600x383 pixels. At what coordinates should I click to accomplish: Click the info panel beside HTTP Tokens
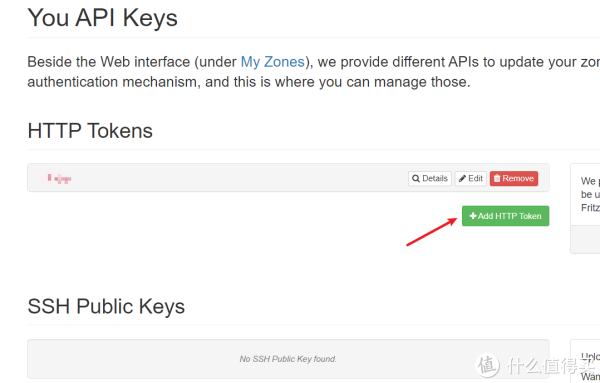(x=585, y=209)
